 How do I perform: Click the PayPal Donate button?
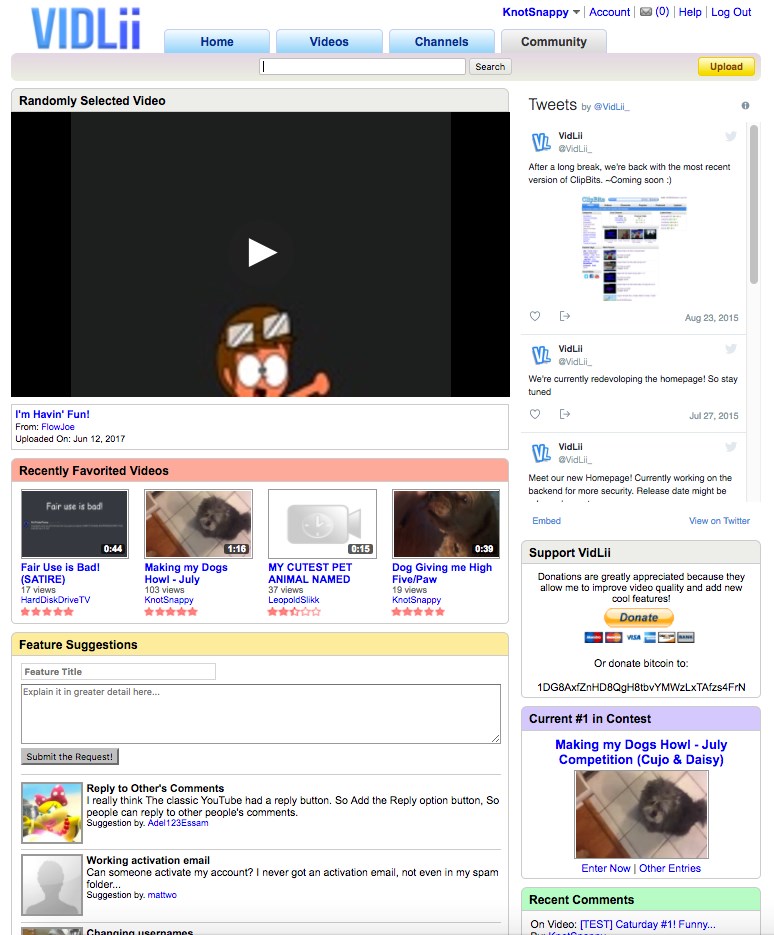pos(639,617)
